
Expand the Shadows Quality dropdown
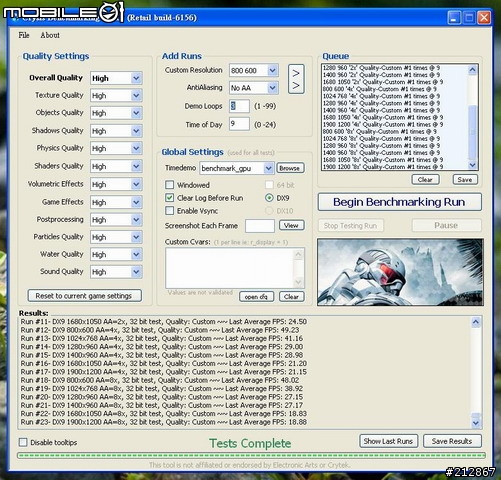pos(136,131)
